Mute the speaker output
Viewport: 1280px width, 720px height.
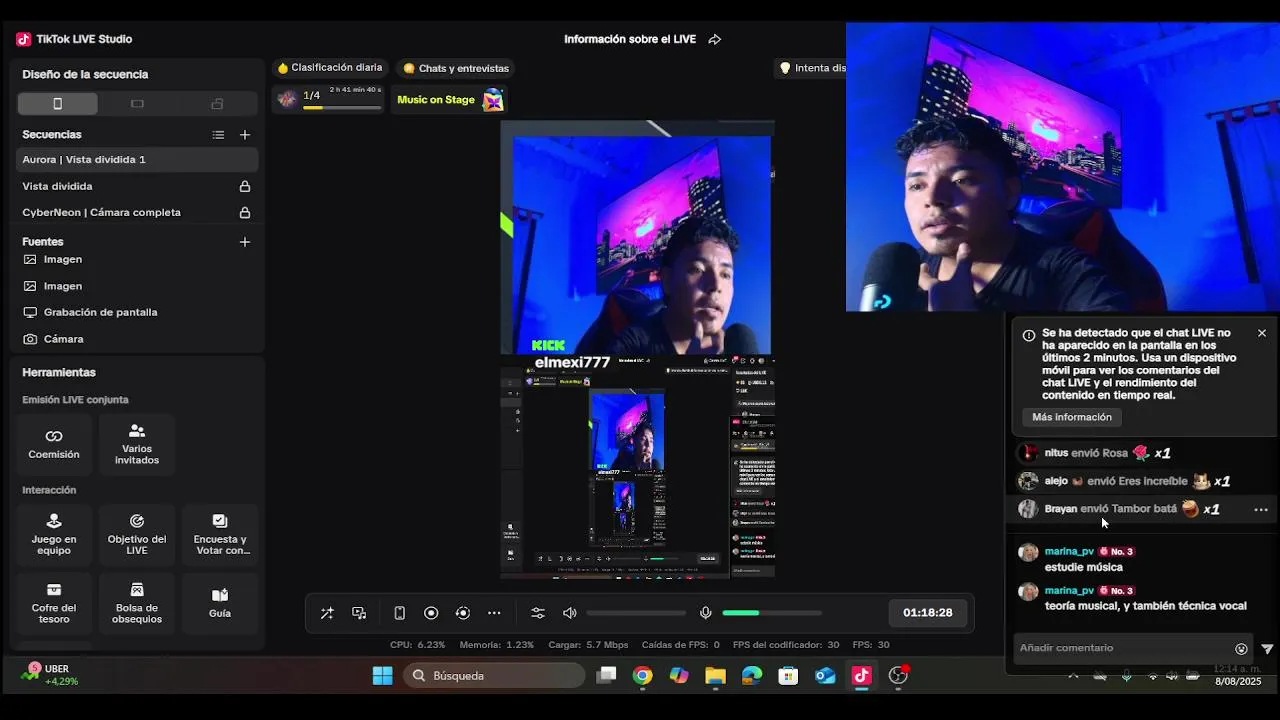570,613
